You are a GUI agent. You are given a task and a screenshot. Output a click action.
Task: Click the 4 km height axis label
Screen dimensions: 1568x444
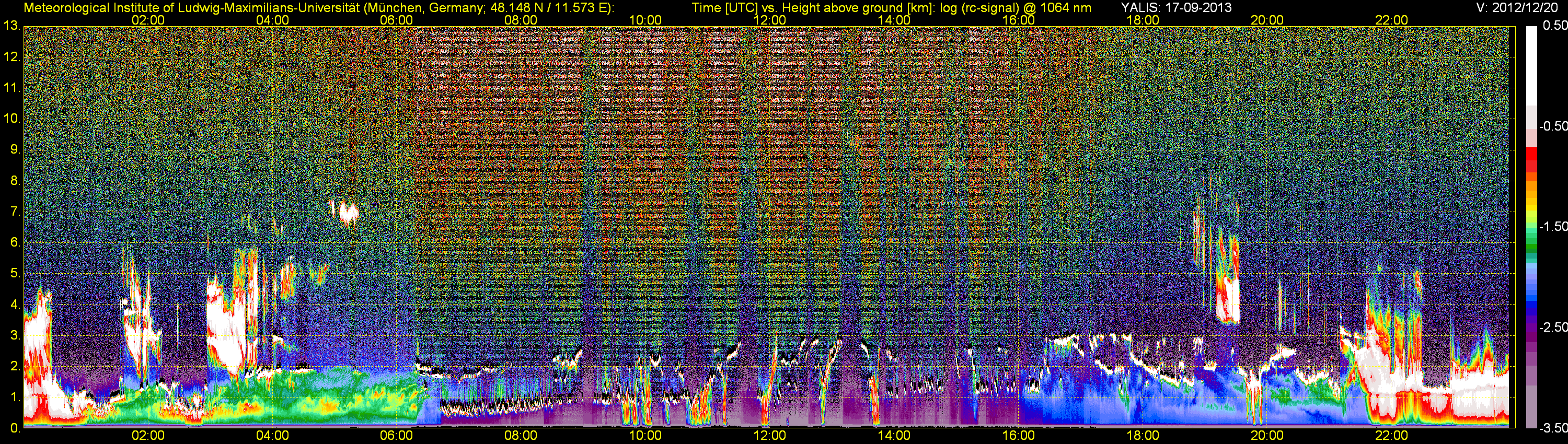tap(15, 305)
